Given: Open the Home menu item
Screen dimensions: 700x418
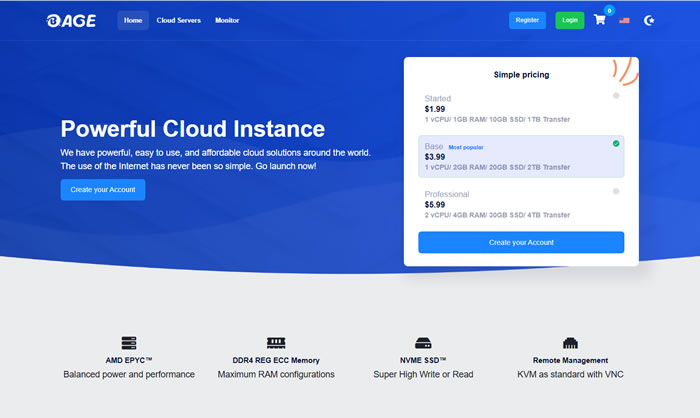Looking at the screenshot, I should click(x=133, y=20).
